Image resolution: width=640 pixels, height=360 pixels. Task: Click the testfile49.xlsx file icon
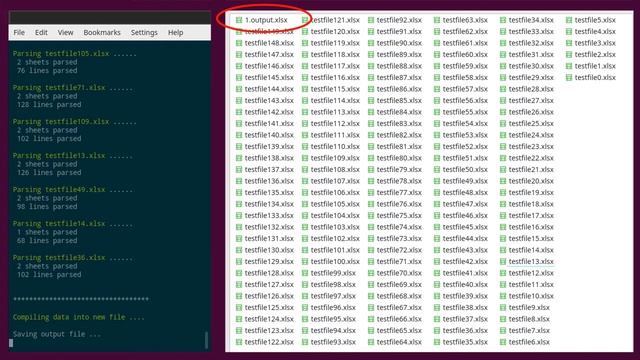click(x=437, y=181)
